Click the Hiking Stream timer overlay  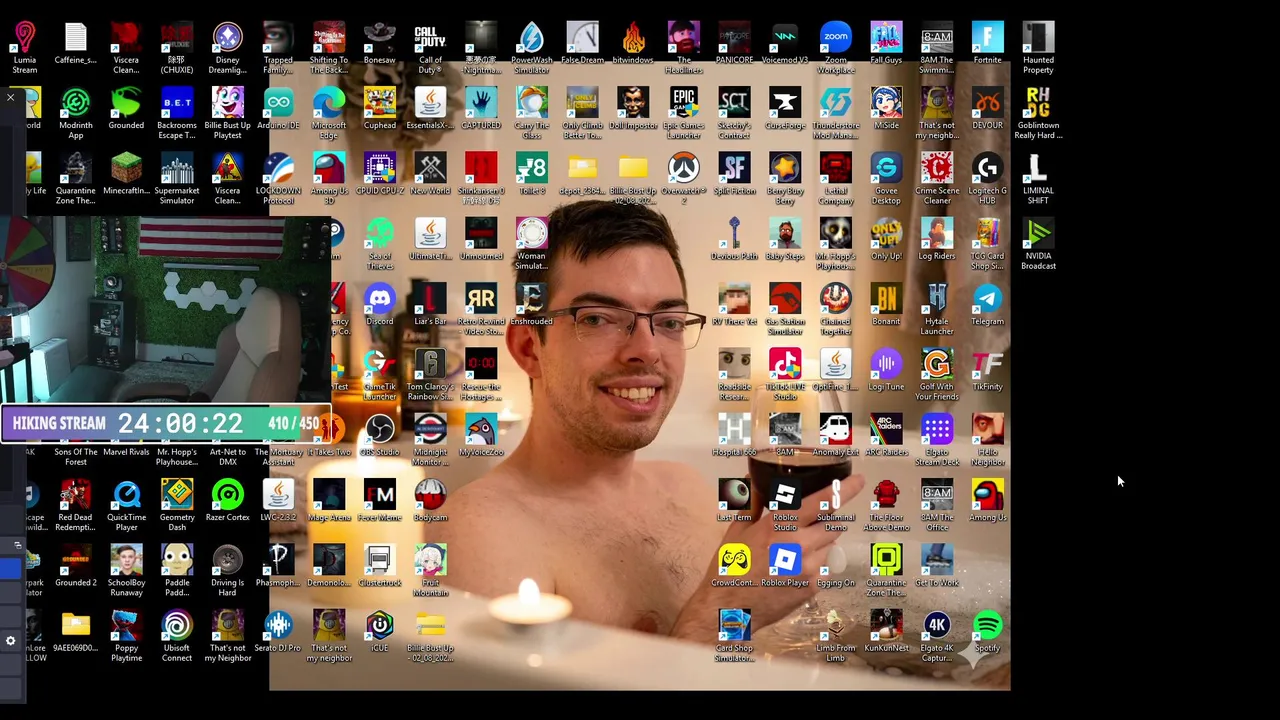[166, 424]
